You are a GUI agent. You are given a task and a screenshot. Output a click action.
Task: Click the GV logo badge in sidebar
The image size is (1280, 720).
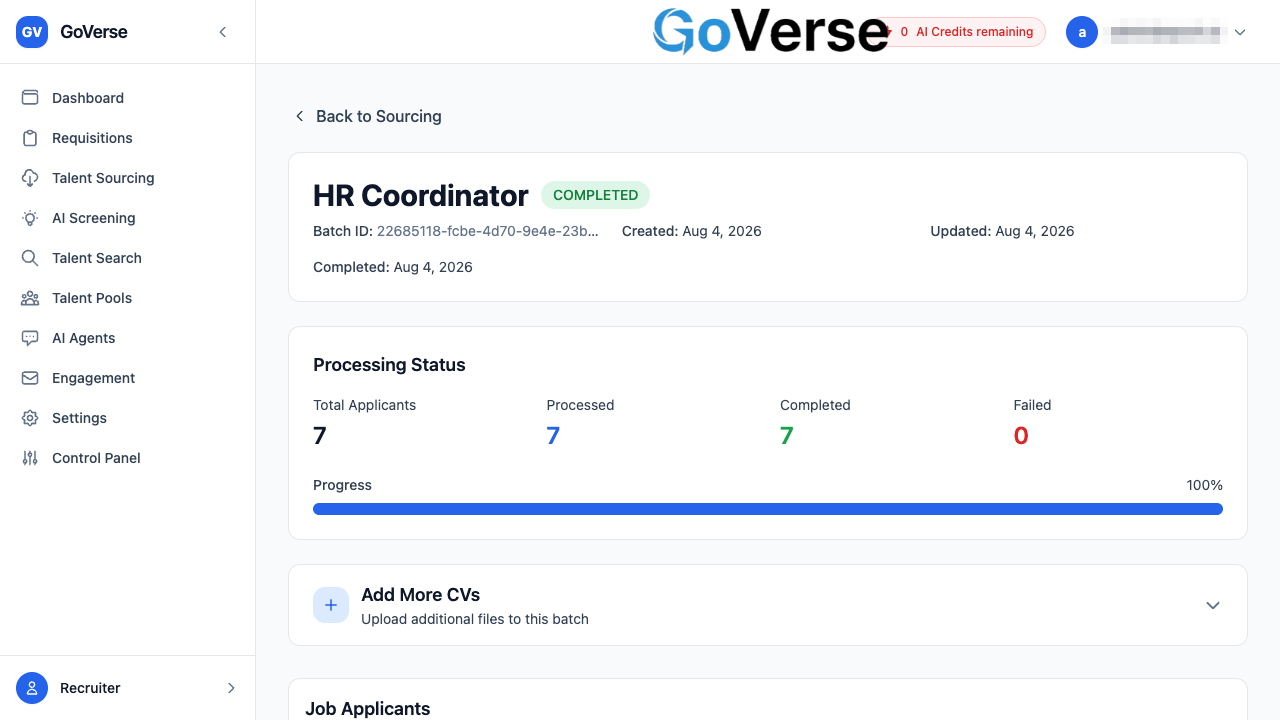point(32,32)
